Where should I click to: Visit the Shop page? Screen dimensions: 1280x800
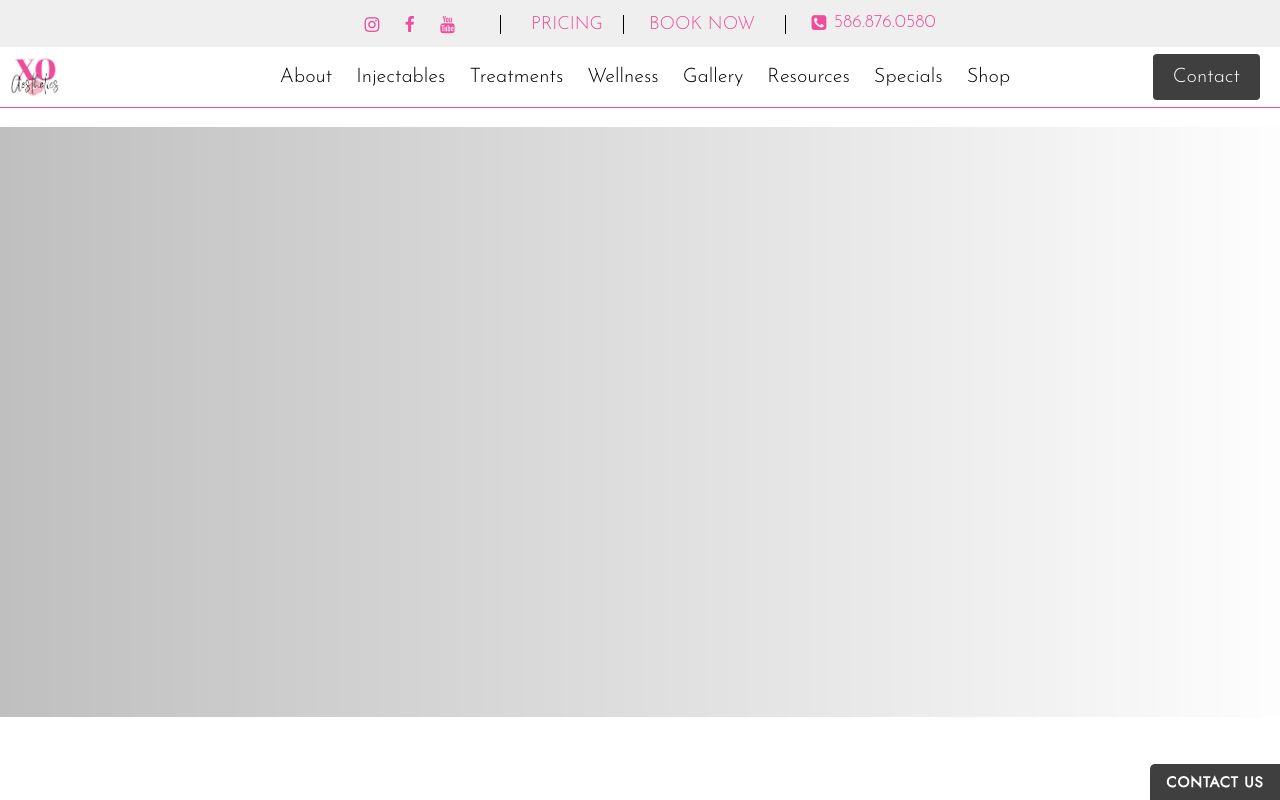tap(988, 77)
